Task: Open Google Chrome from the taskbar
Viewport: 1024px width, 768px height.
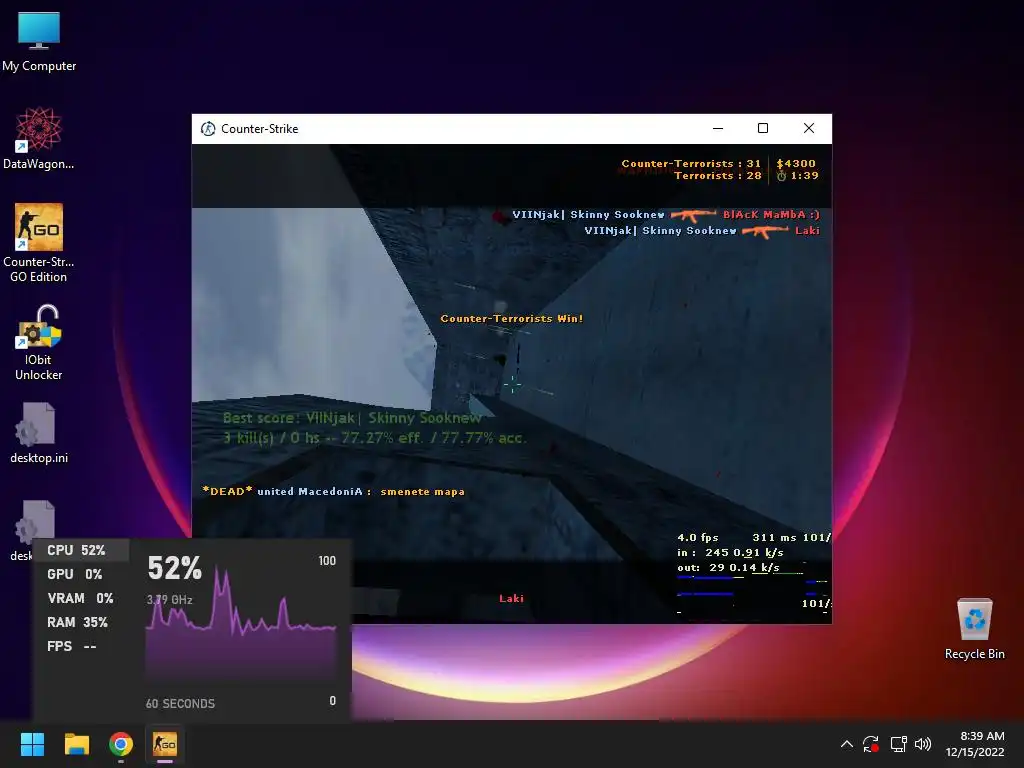Action: click(x=121, y=744)
